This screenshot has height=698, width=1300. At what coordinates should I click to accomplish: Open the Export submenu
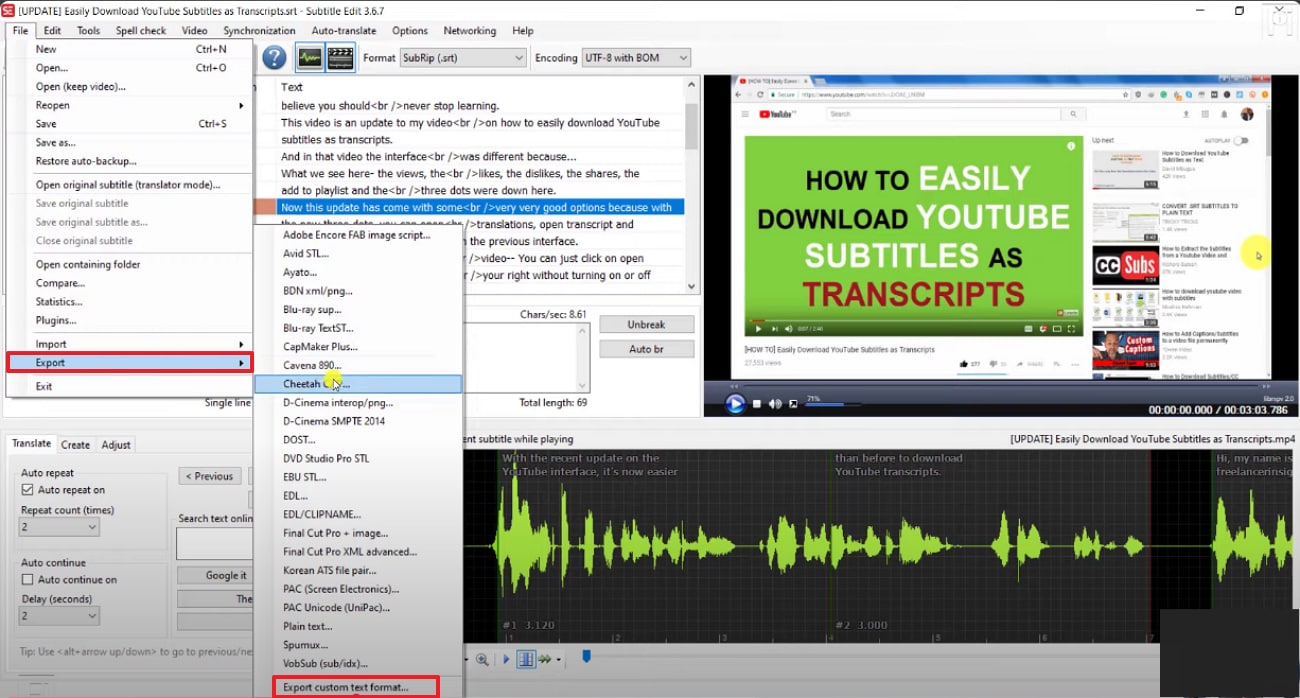pos(130,362)
